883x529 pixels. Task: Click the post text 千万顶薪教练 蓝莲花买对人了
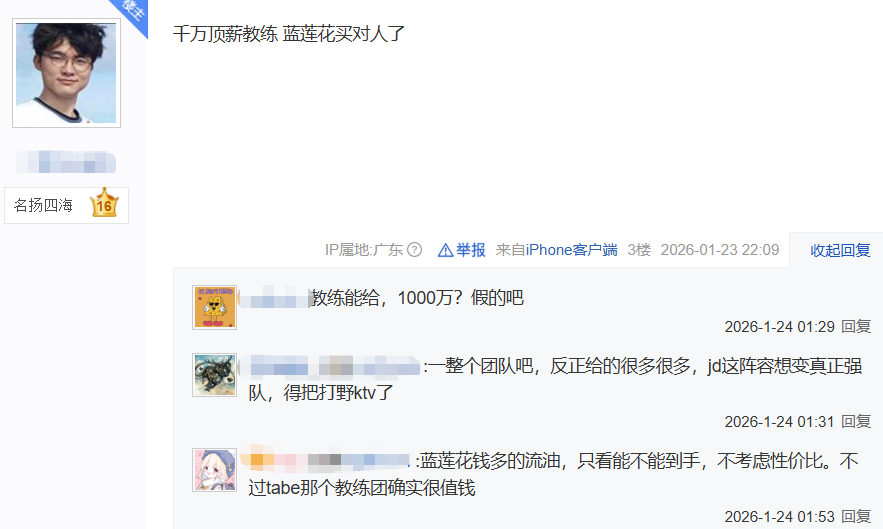point(288,34)
